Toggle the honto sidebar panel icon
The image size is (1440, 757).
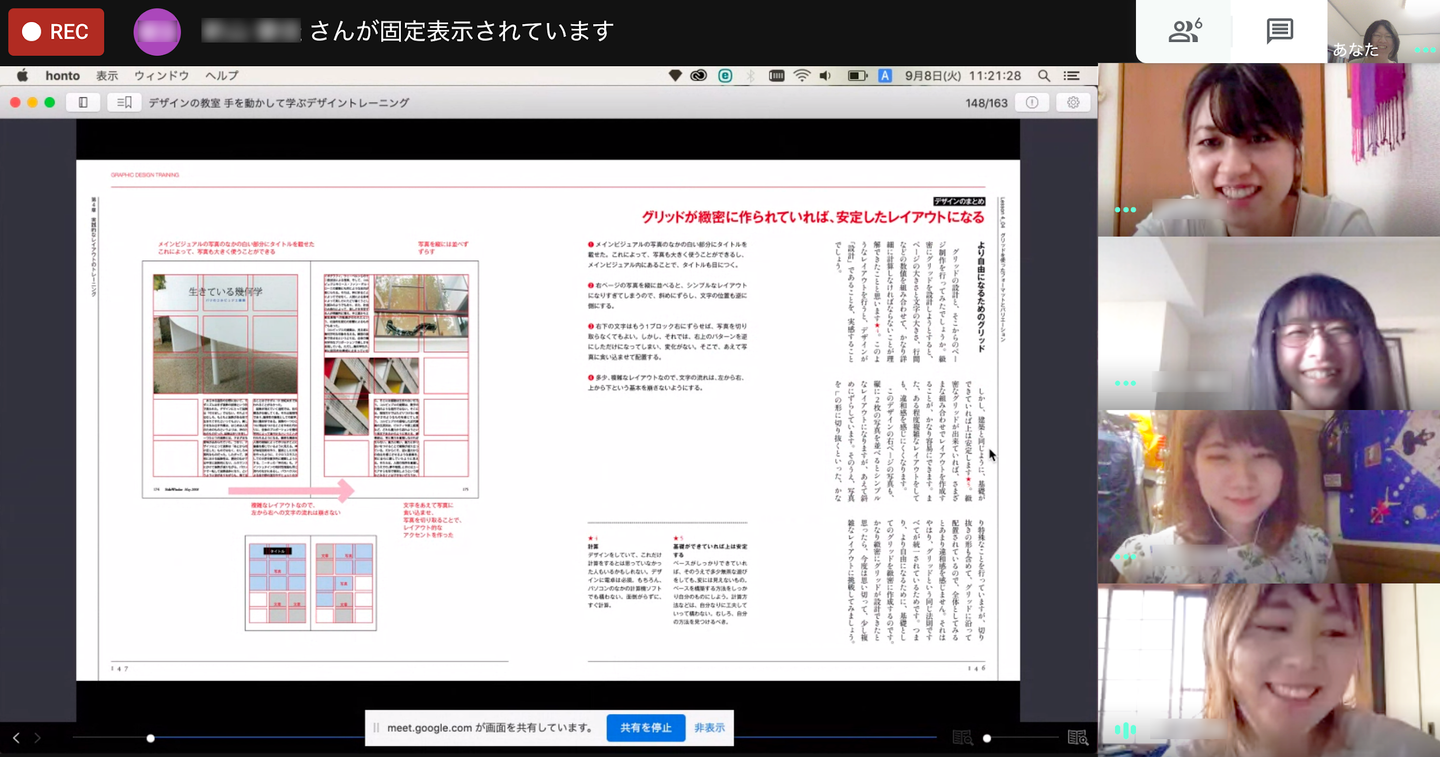83,103
